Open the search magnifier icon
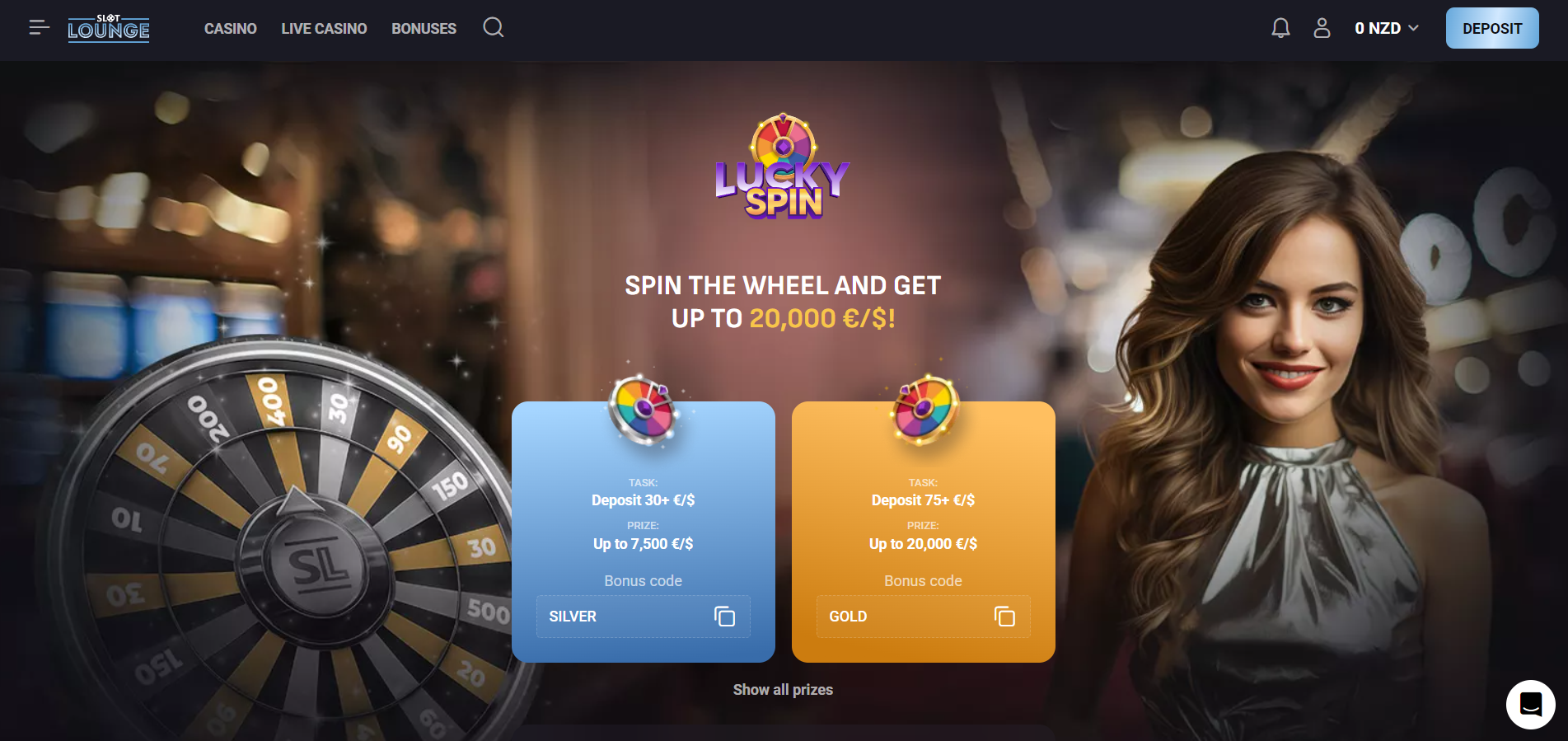The width and height of the screenshot is (1568, 741). [493, 27]
